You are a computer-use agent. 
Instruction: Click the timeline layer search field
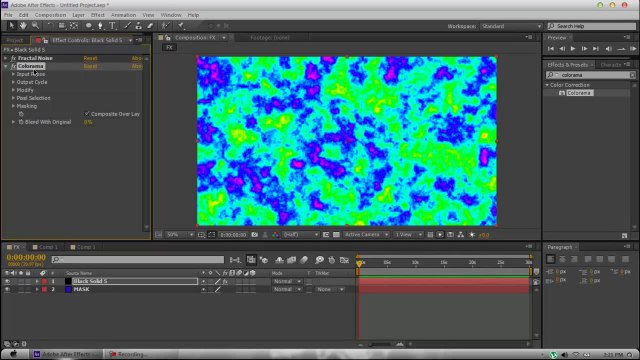[x=138, y=260]
